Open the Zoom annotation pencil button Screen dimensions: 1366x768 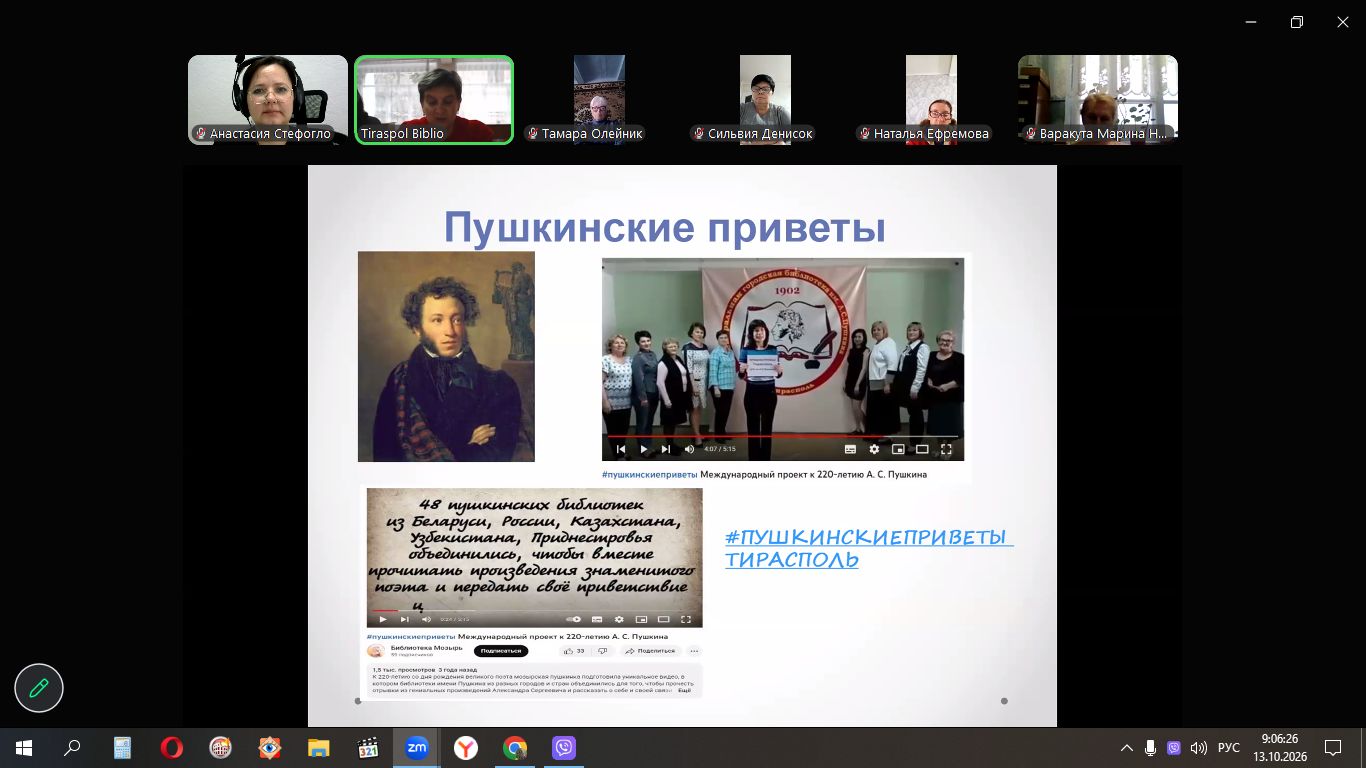pyautogui.click(x=39, y=688)
